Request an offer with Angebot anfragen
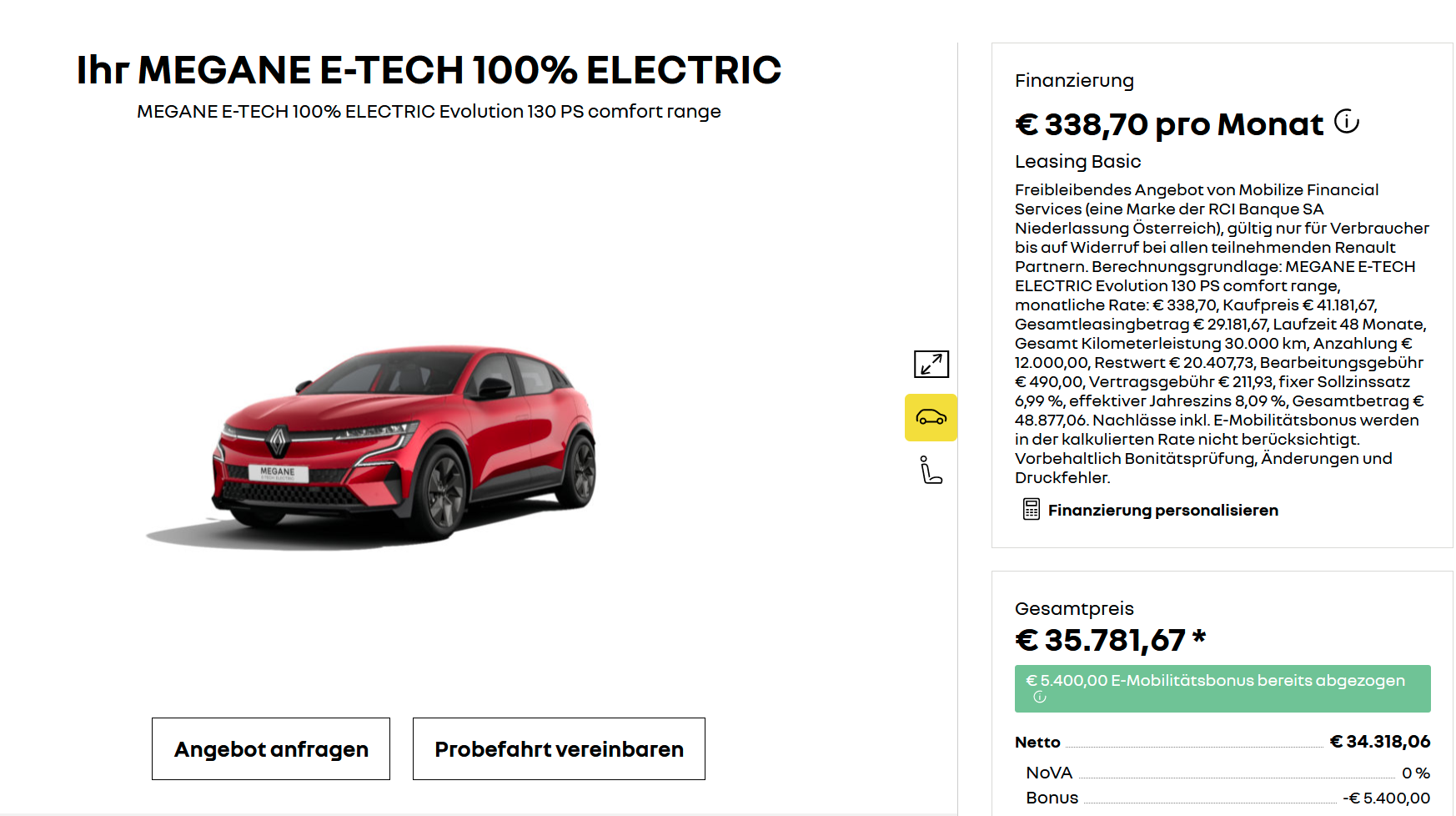Image resolution: width=1456 pixels, height=816 pixels. tap(271, 748)
